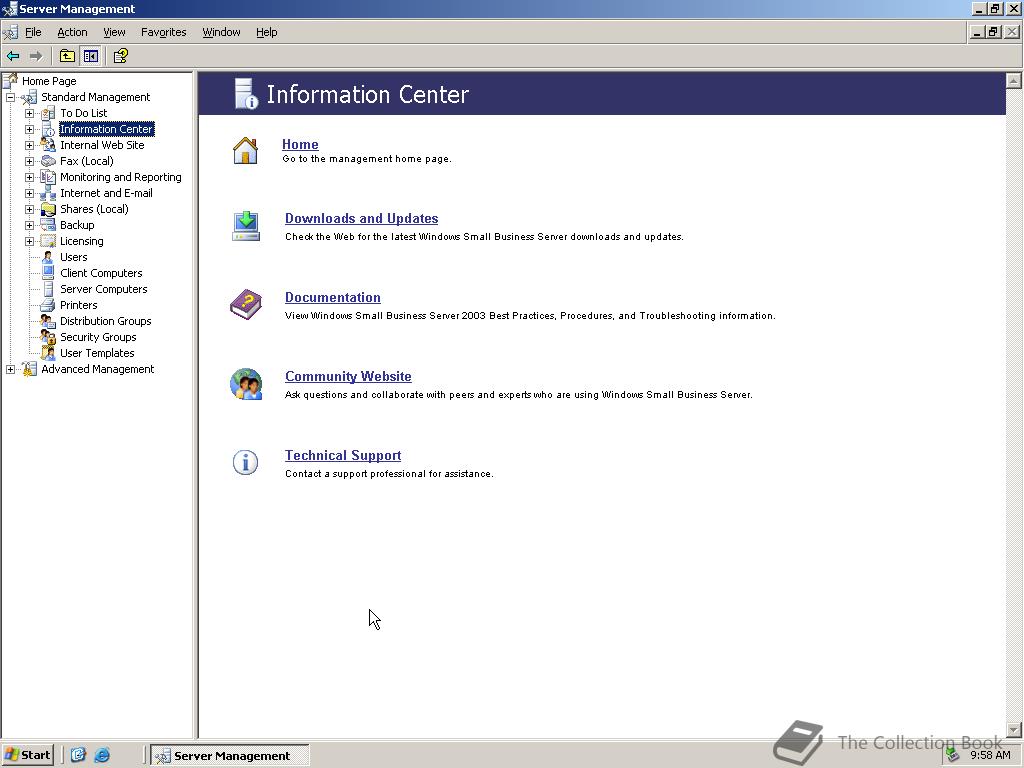
Task: Open the Action menu
Action: pyautogui.click(x=72, y=32)
